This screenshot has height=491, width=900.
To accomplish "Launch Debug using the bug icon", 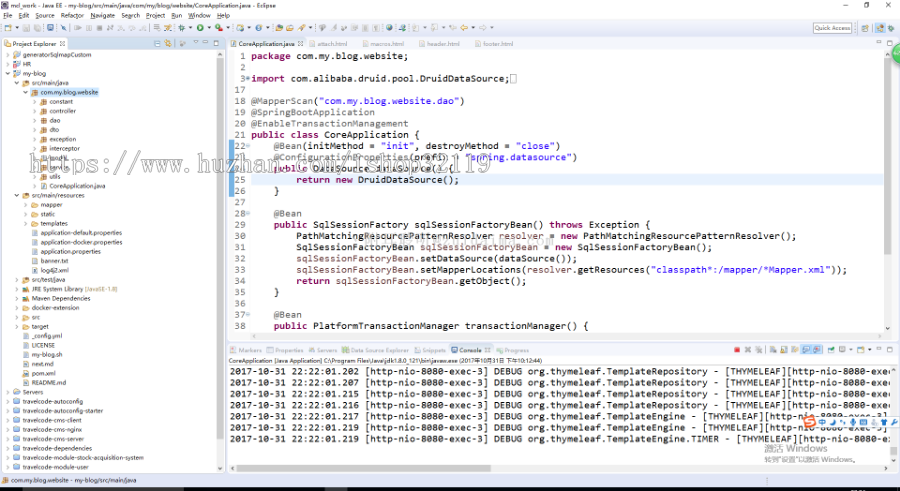I will (181, 28).
